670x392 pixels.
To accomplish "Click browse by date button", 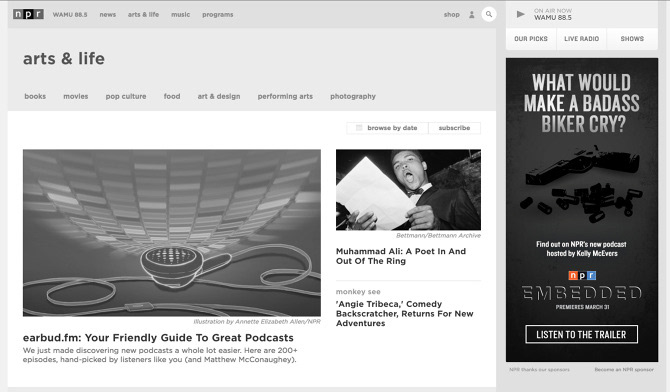I will pyautogui.click(x=387, y=128).
